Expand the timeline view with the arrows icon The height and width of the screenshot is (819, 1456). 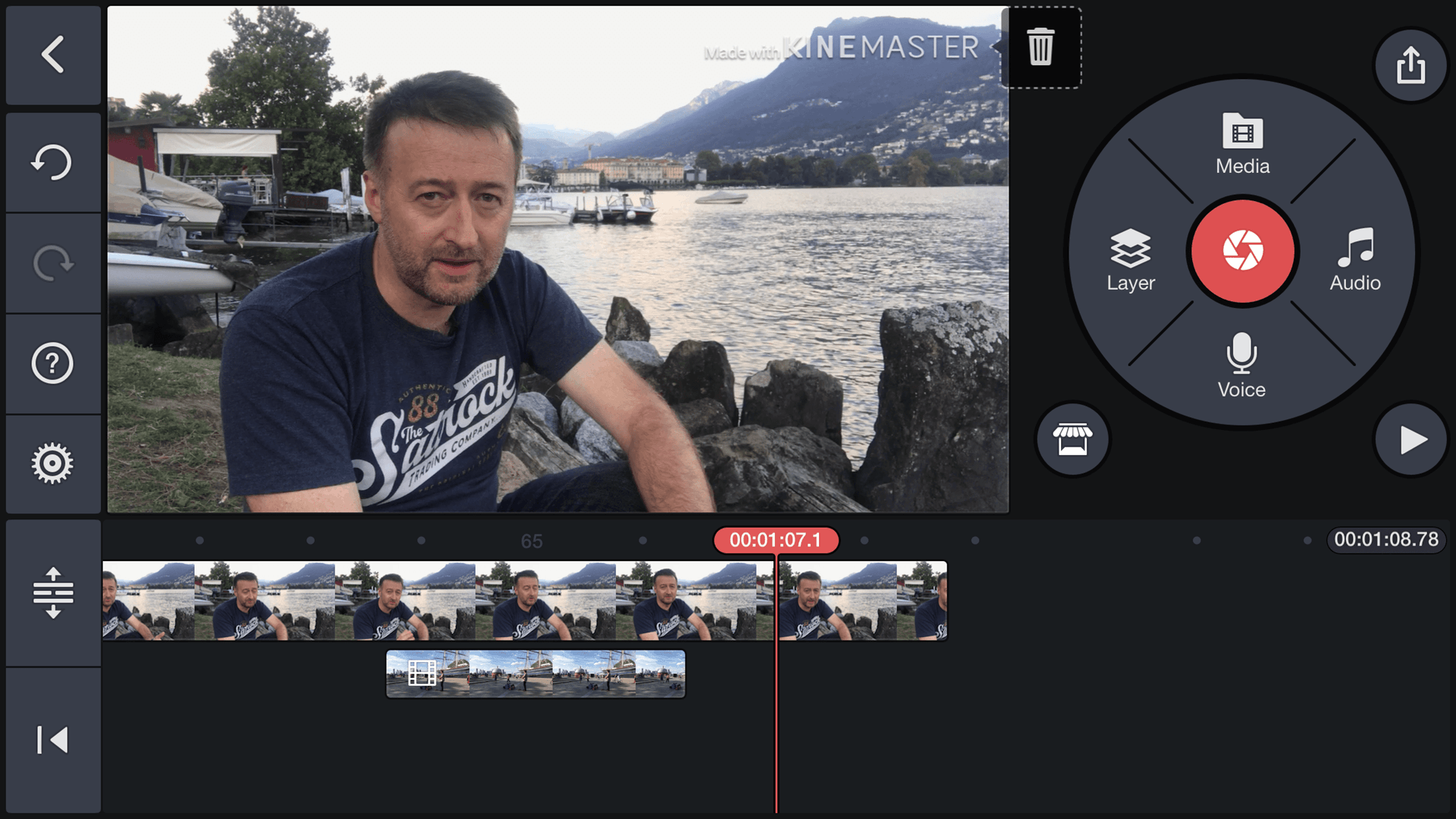pyautogui.click(x=53, y=593)
